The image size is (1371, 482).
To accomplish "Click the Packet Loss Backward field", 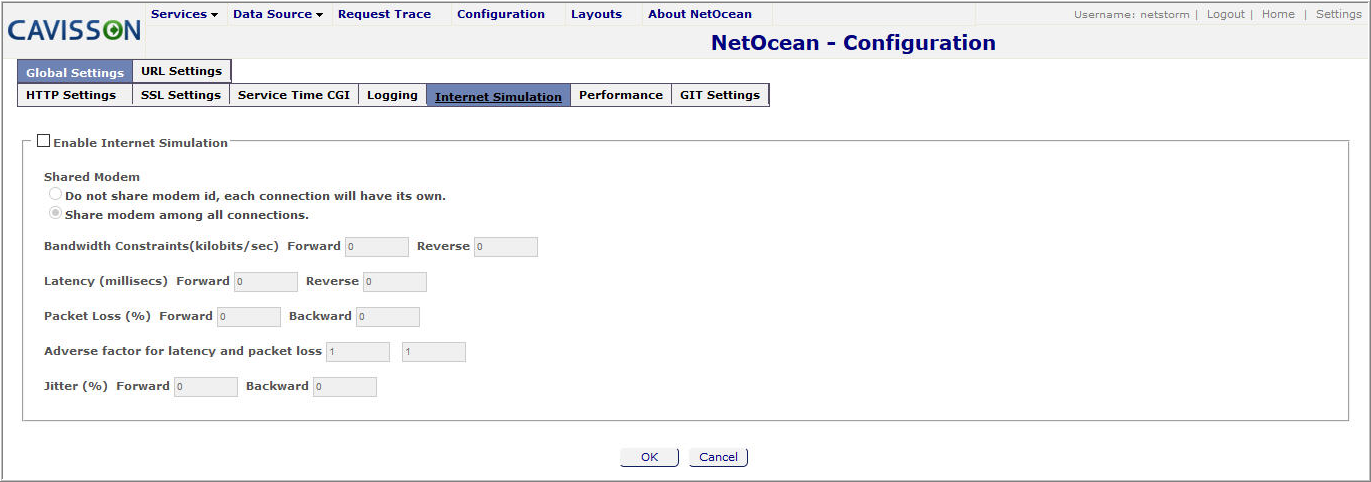I will (388, 317).
